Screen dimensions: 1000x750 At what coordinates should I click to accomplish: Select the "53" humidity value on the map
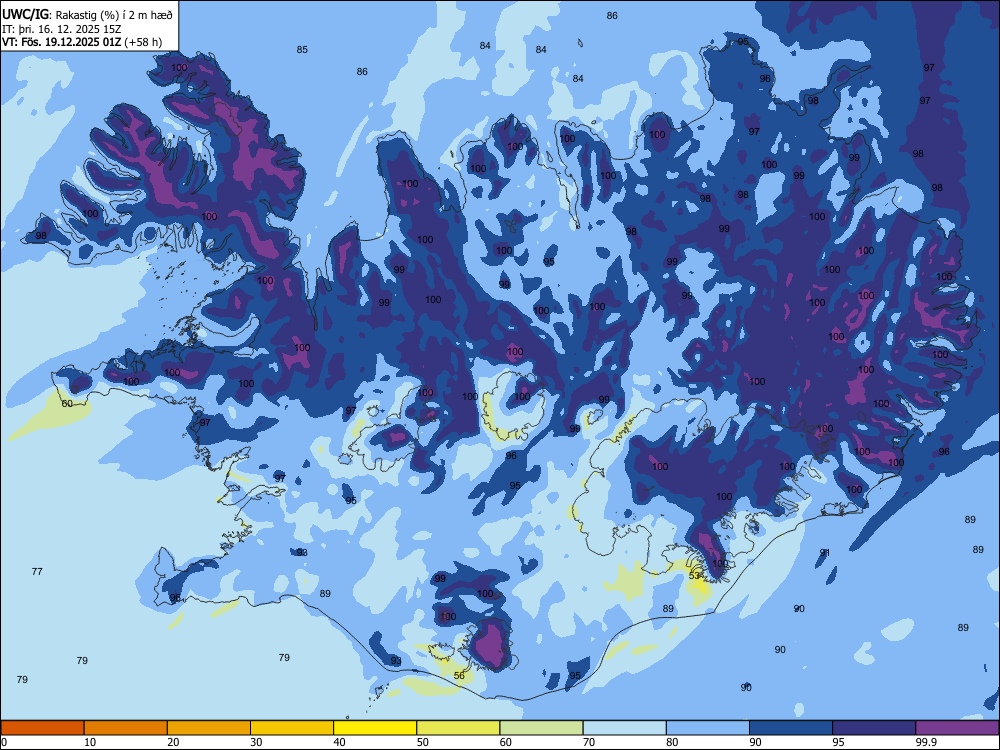pyautogui.click(x=695, y=575)
